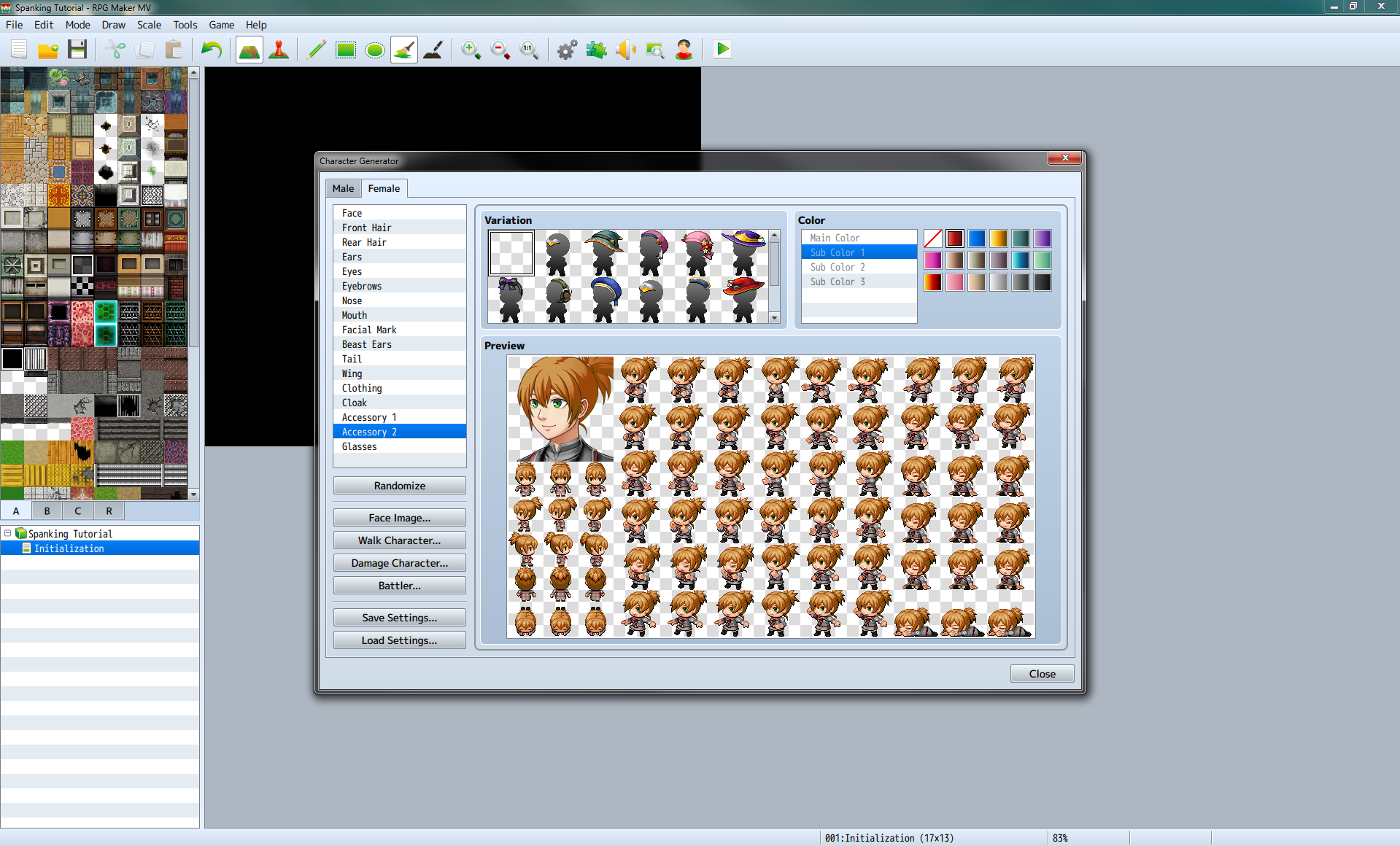Viewport: 1400px width, 846px height.
Task: Open the Database gears icon
Action: (568, 50)
